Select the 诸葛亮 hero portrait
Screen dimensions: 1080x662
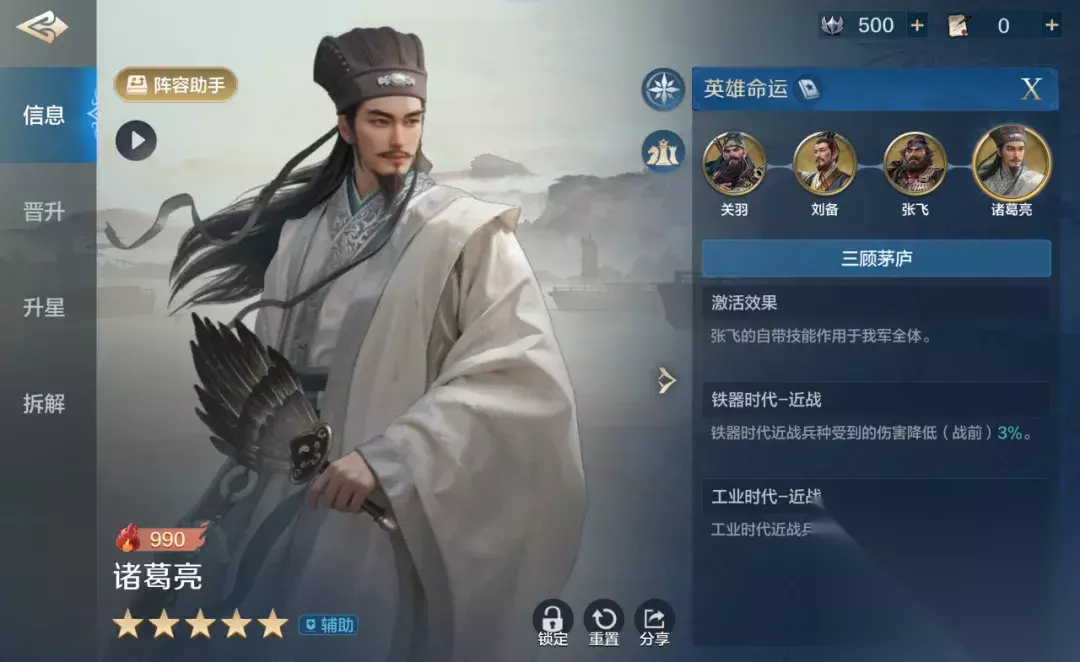tap(1011, 163)
